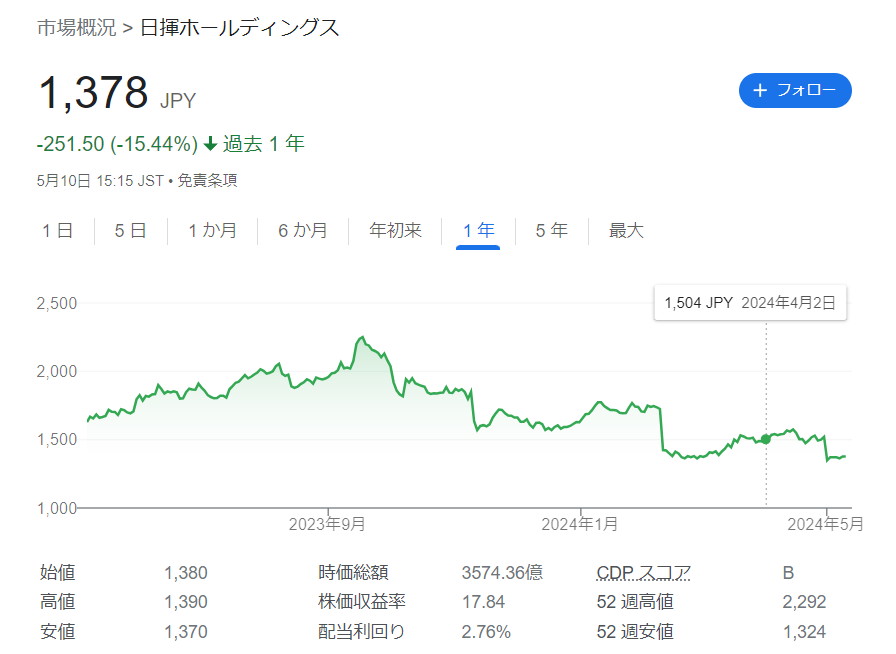Screen dimensions: 896x654
Task: Click the CDP score value B
Action: (x=789, y=572)
